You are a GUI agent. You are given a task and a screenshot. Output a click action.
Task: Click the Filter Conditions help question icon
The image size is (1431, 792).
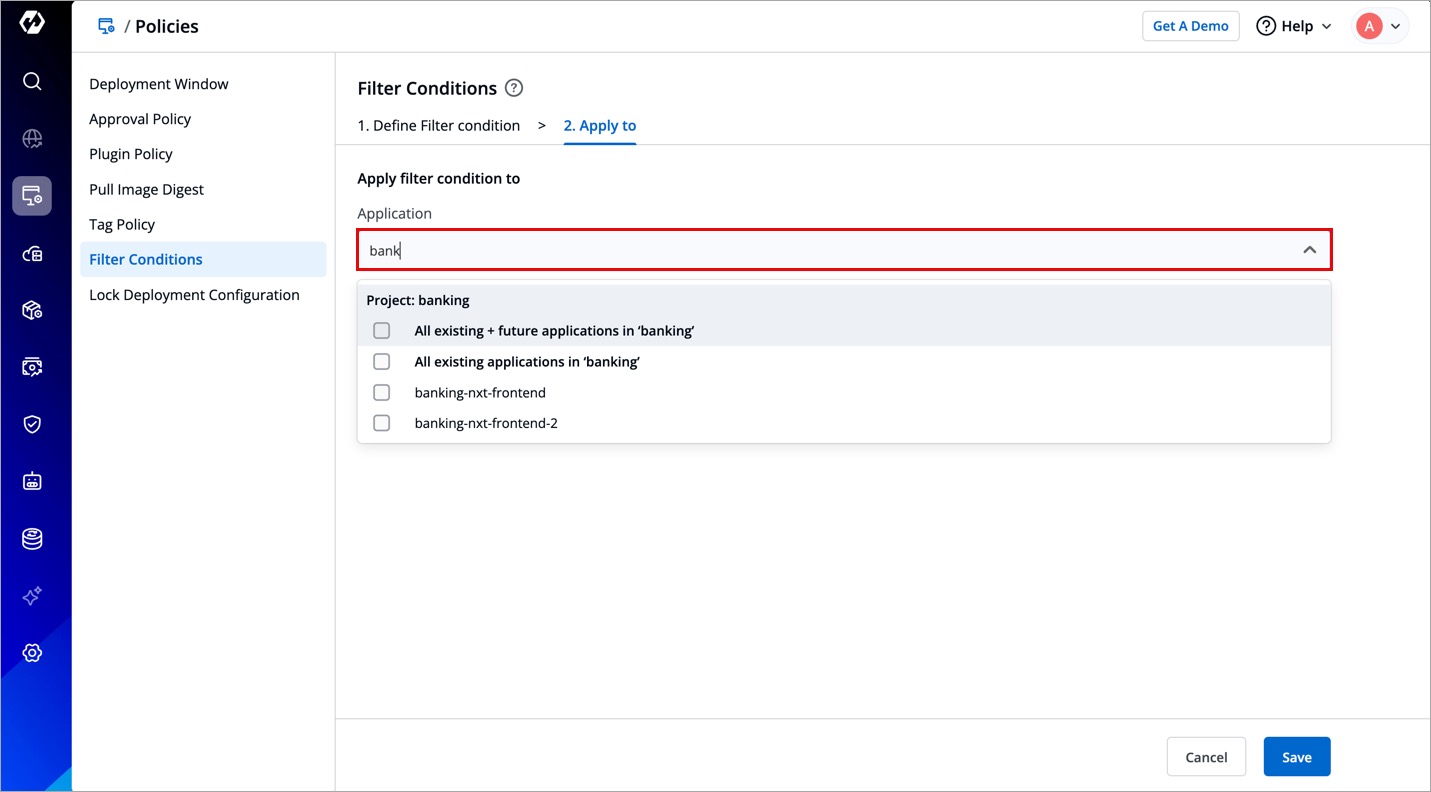coord(514,88)
